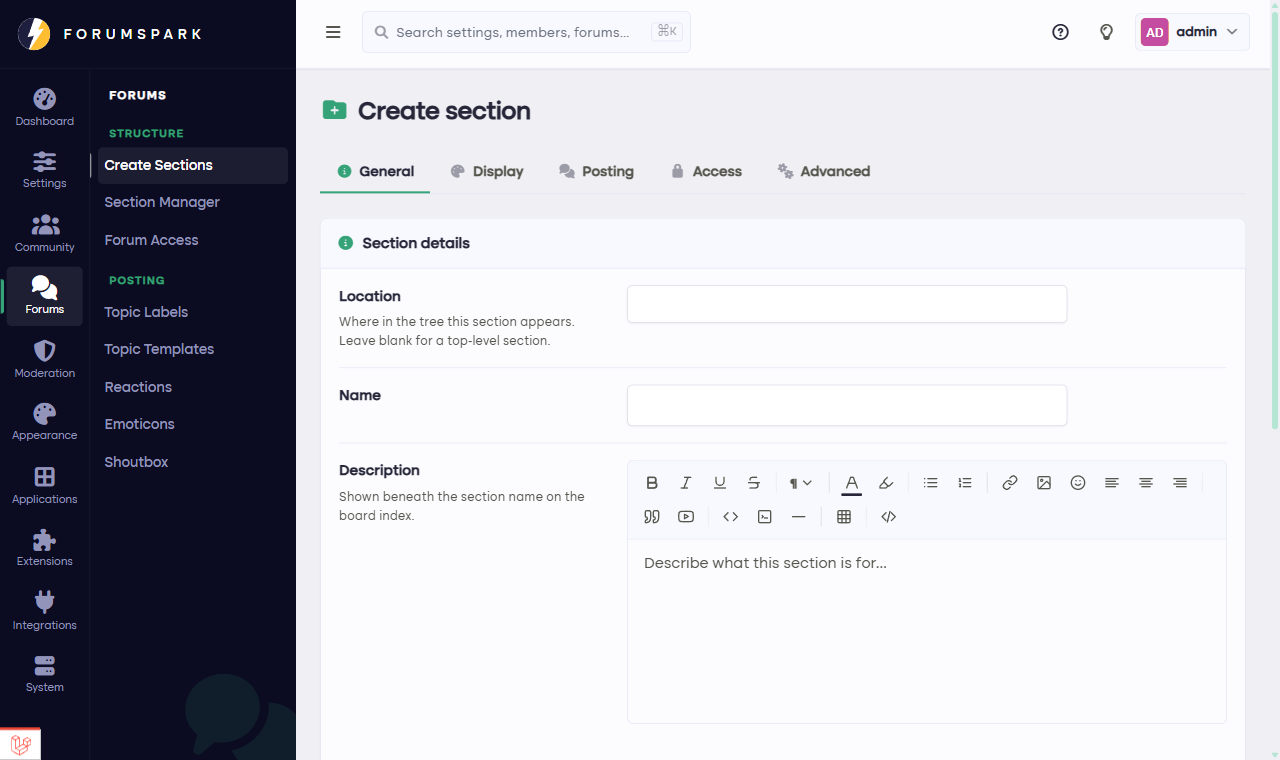Insert inline code

click(x=731, y=517)
